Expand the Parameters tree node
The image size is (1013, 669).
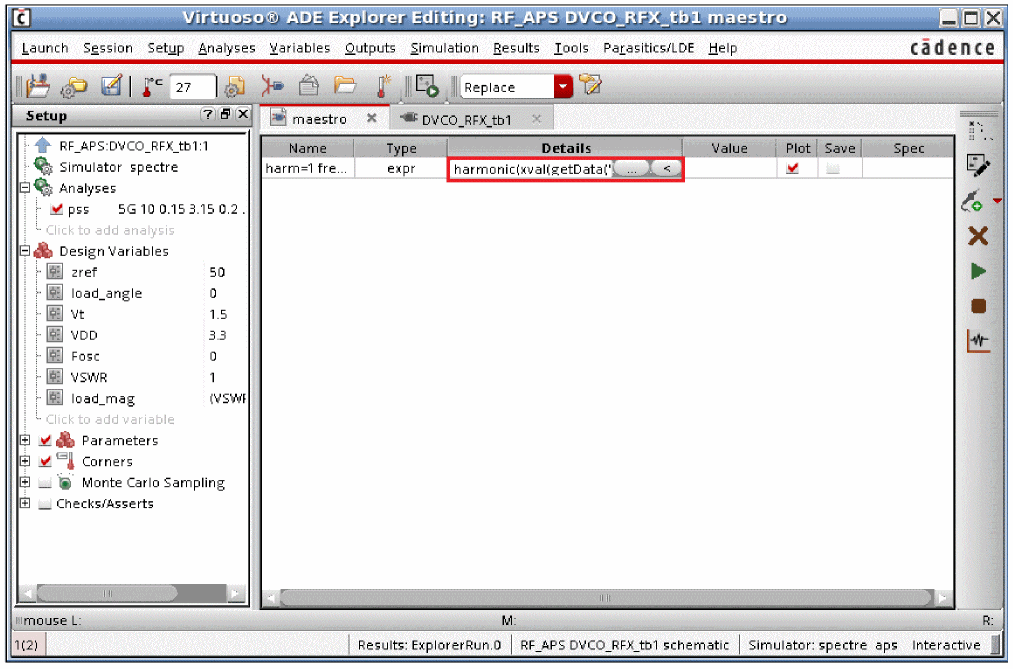[25, 440]
